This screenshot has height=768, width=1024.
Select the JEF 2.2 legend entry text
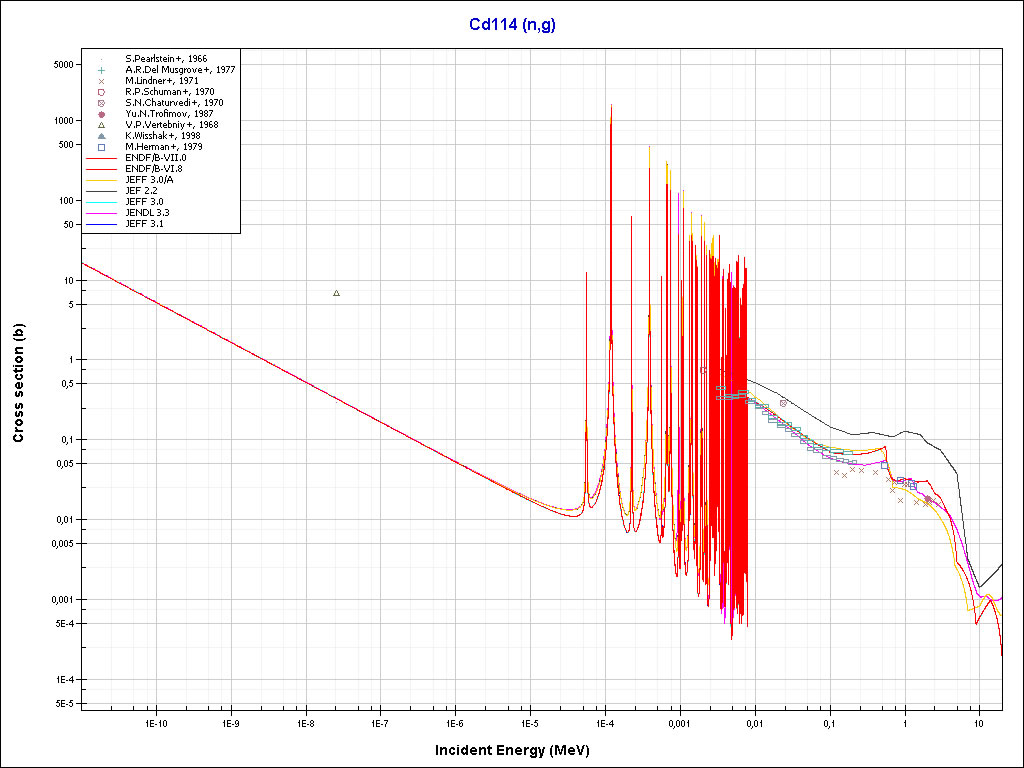coord(143,191)
